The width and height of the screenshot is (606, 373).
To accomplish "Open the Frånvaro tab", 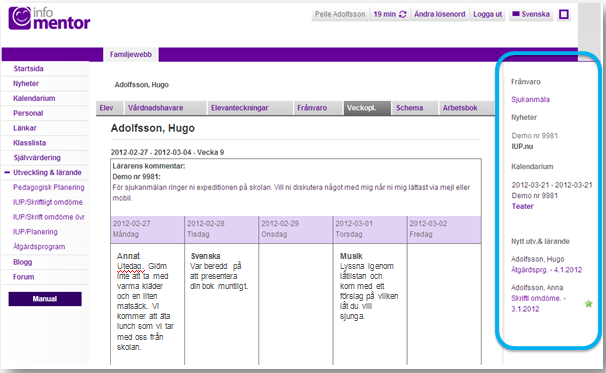I will (x=312, y=108).
